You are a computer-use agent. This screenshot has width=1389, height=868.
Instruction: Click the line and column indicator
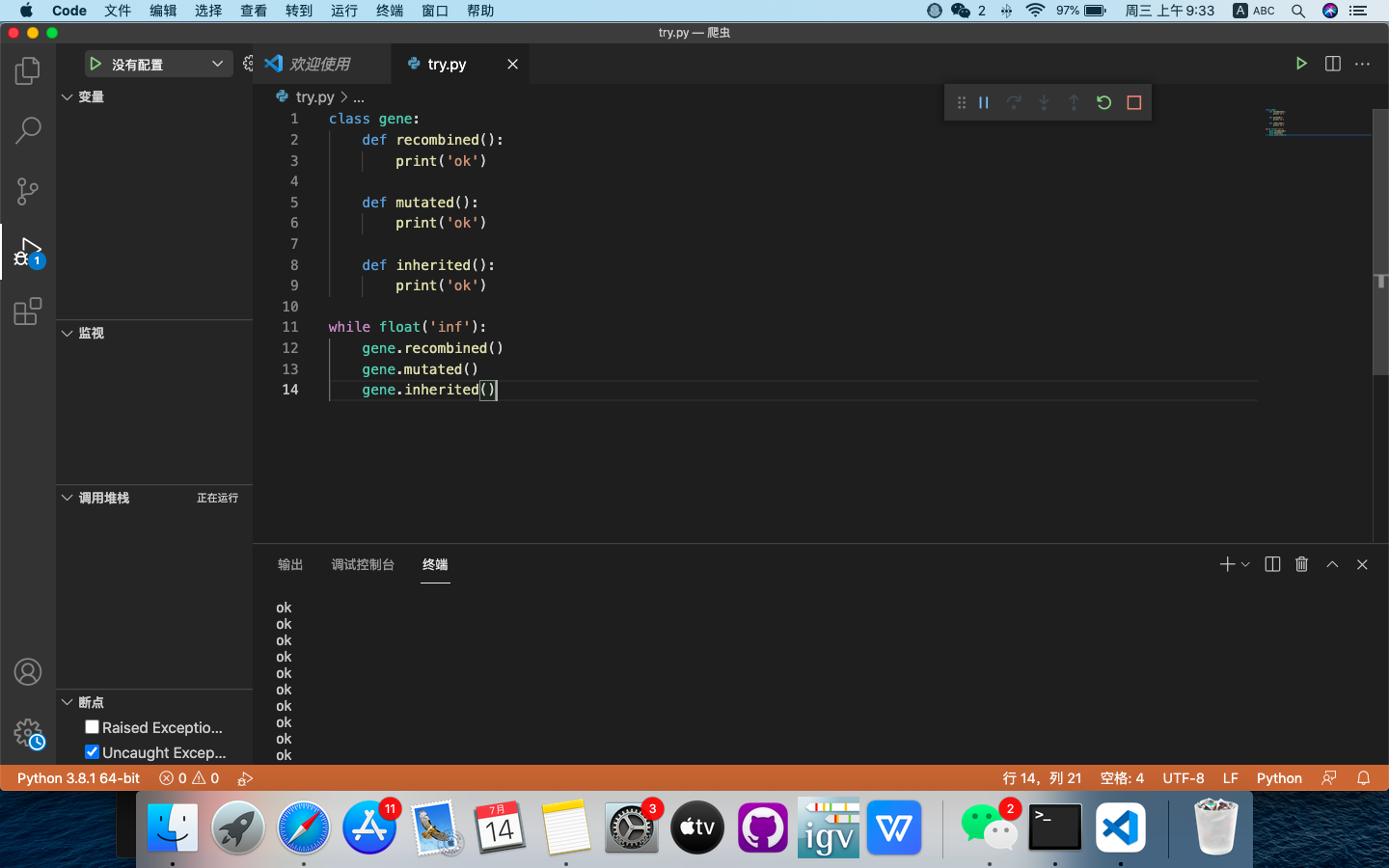click(x=1042, y=778)
